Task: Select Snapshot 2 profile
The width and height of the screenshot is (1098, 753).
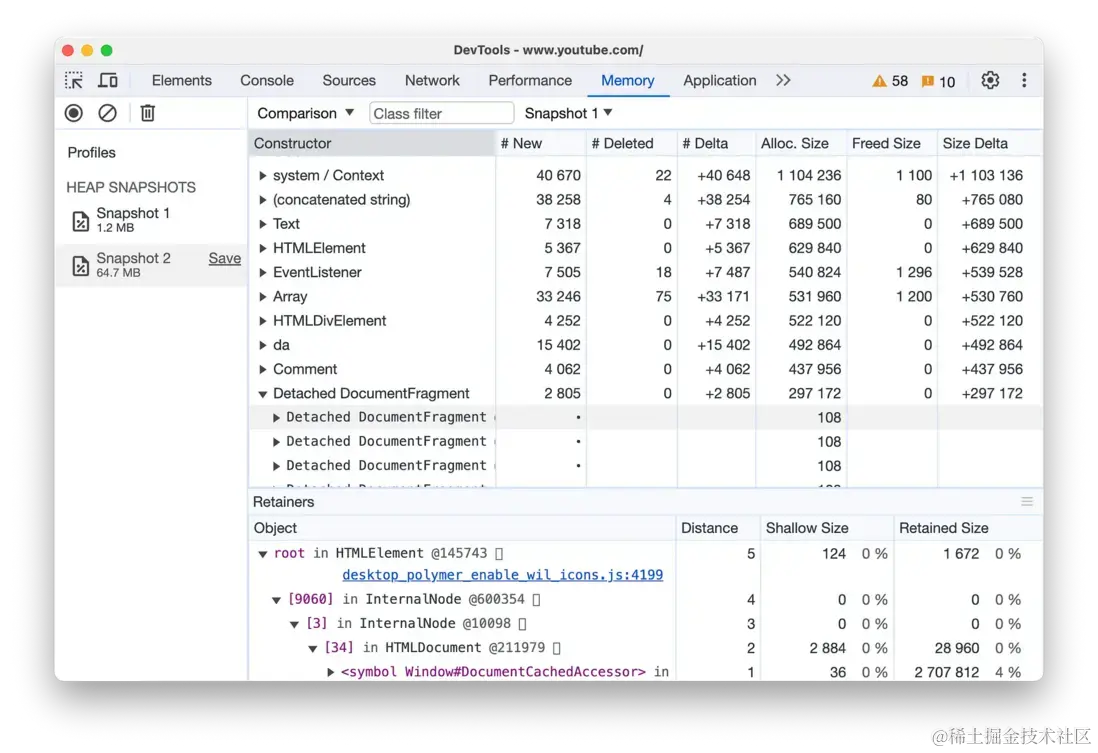Action: [151, 265]
